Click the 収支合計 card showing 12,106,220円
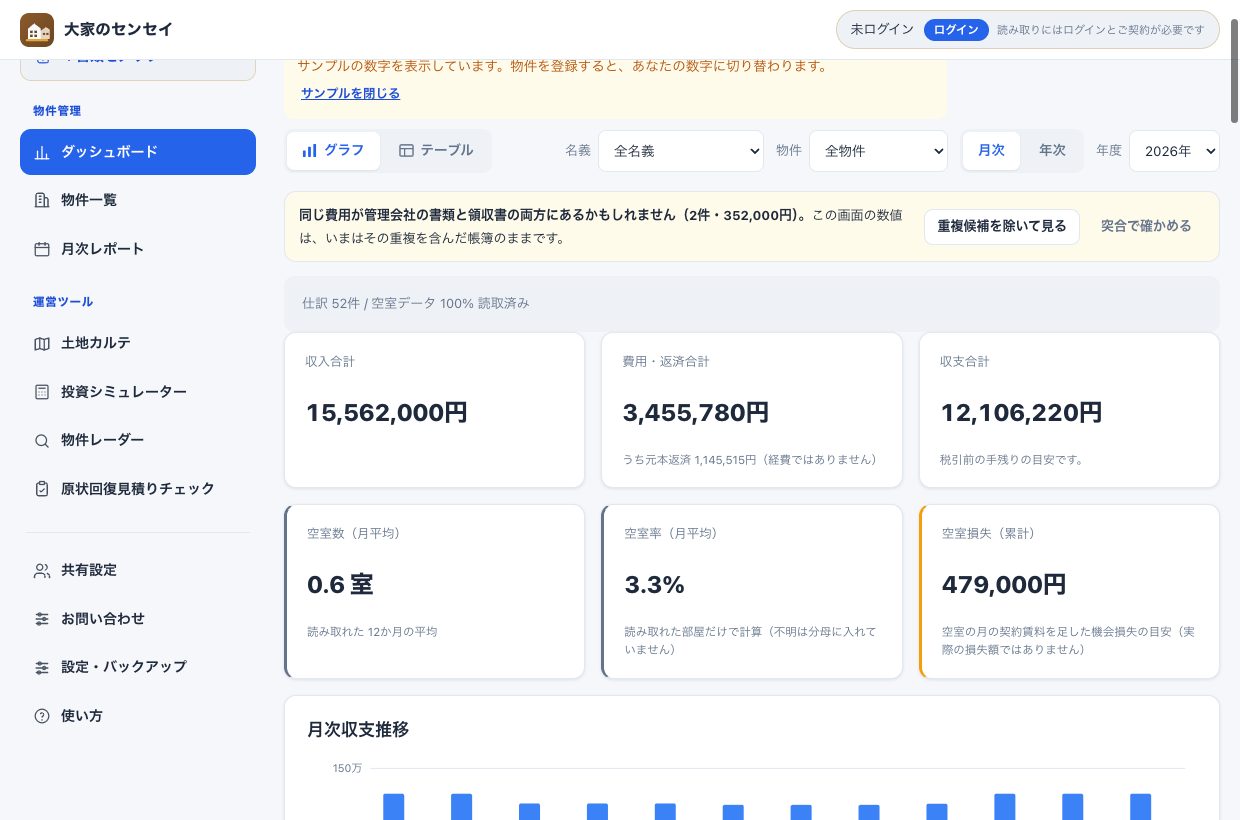The width and height of the screenshot is (1240, 820). pyautogui.click(x=1069, y=410)
